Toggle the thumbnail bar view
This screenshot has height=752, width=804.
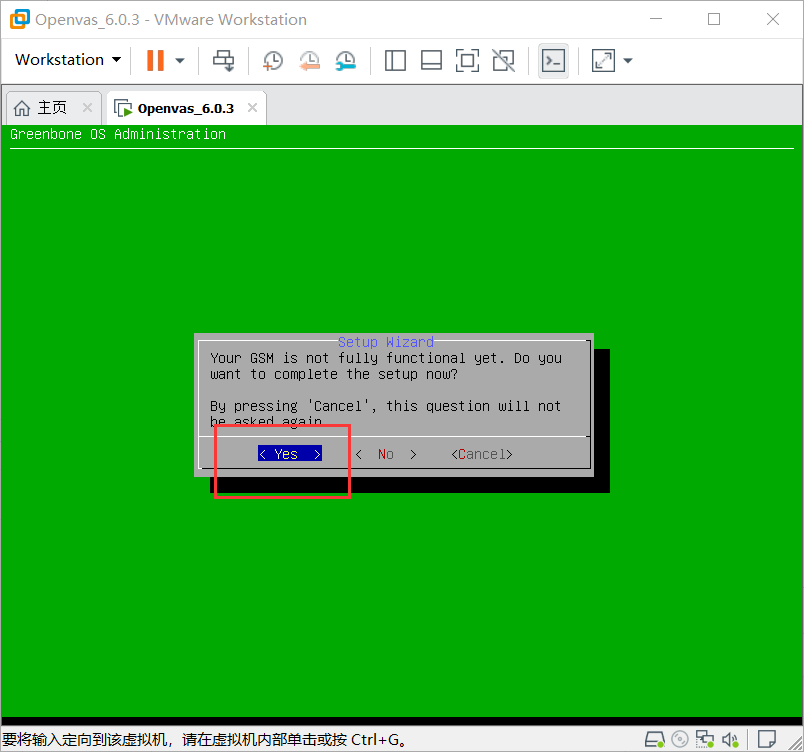(x=431, y=60)
